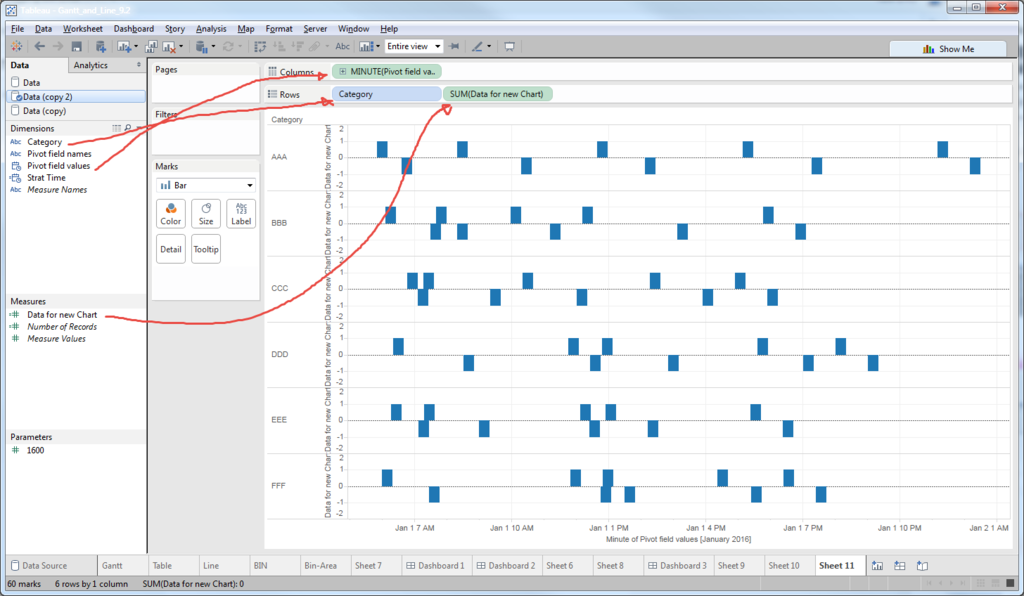Open the Bar mark type dropdown

point(206,185)
